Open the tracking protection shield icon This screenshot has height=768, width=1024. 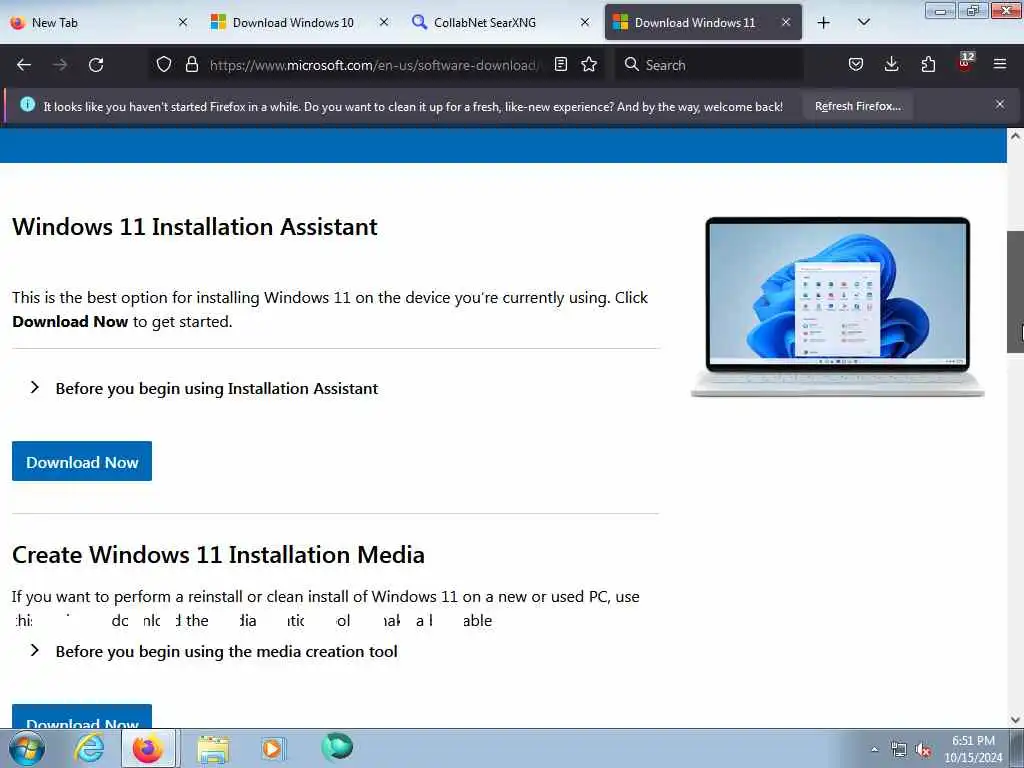[164, 64]
